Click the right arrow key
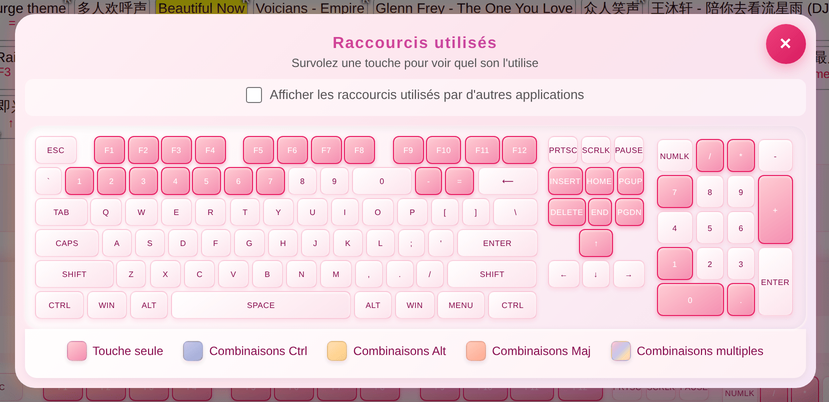This screenshot has width=829, height=402. coord(629,275)
